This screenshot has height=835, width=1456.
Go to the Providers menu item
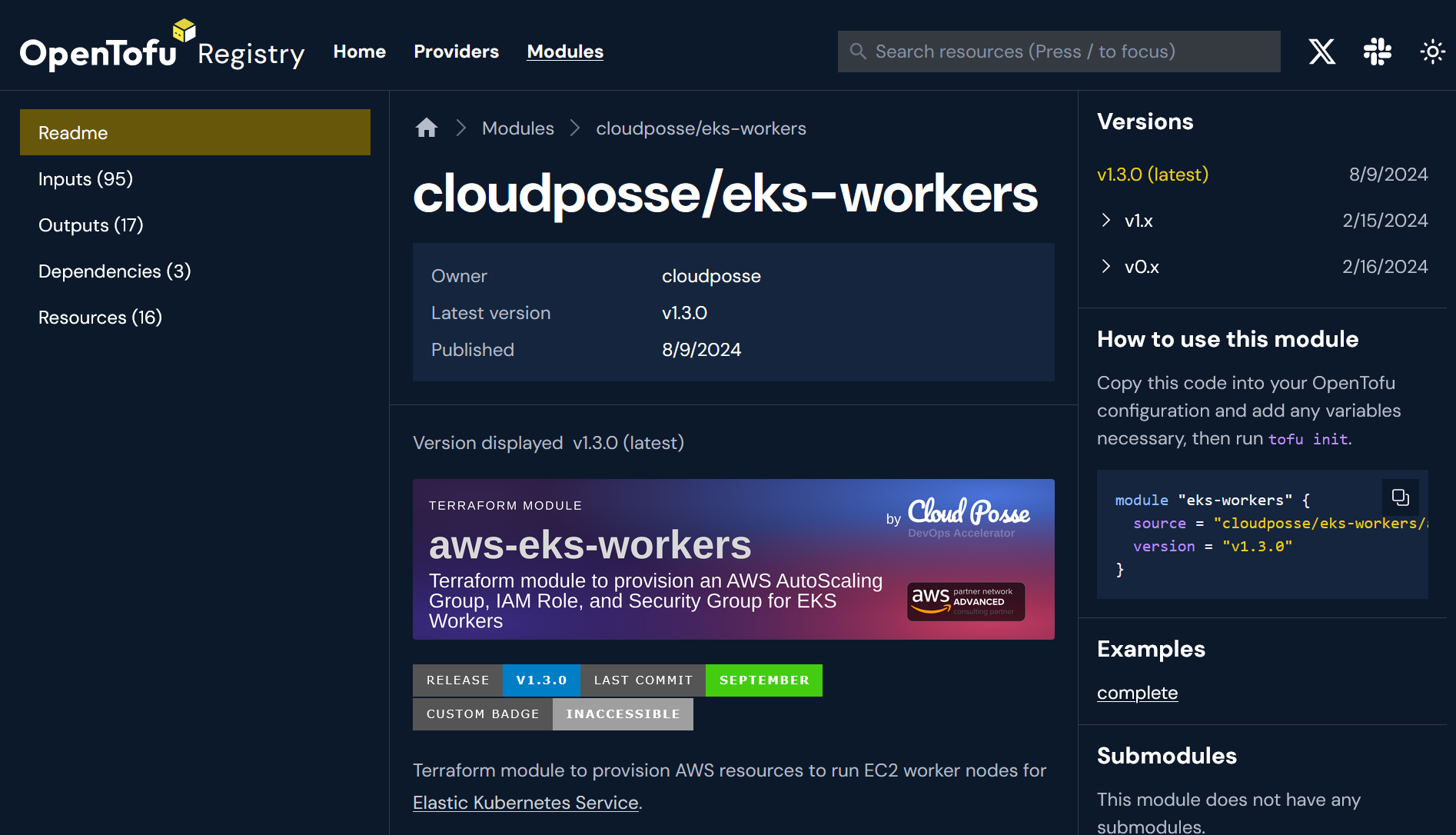[x=456, y=52]
